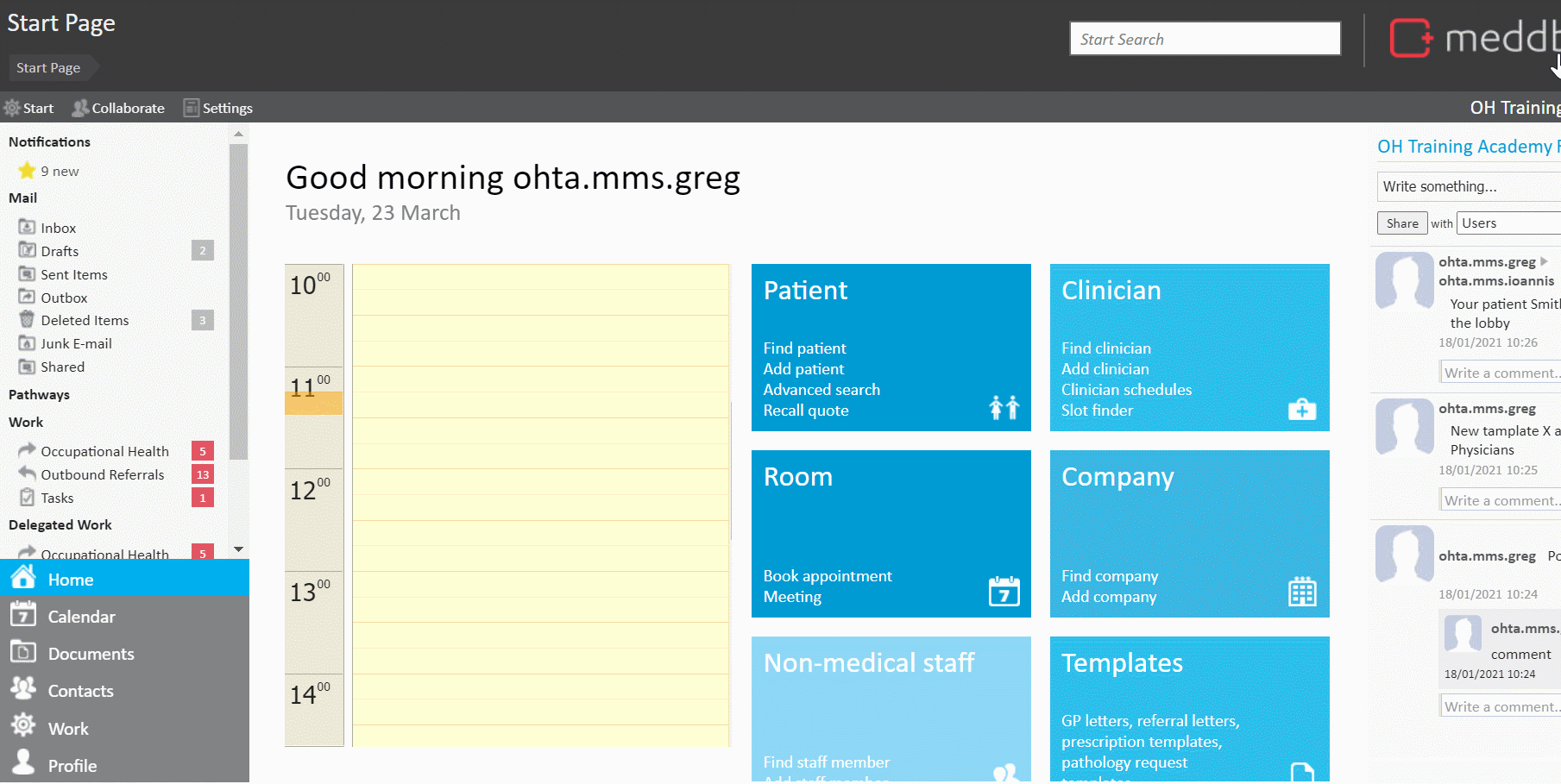Click the Company building icon
The height and width of the screenshot is (784, 1561).
(x=1302, y=592)
